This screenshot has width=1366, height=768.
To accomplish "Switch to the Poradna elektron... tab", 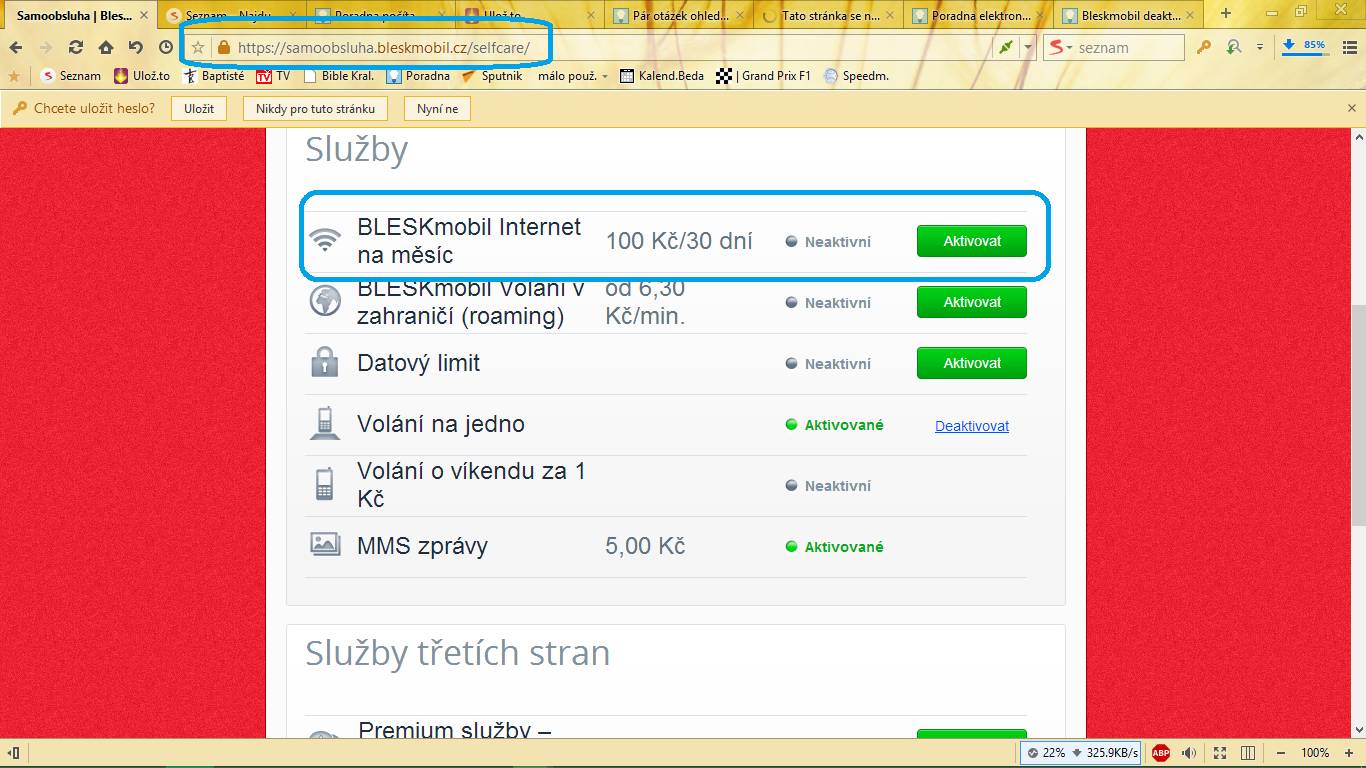I will click(x=979, y=16).
